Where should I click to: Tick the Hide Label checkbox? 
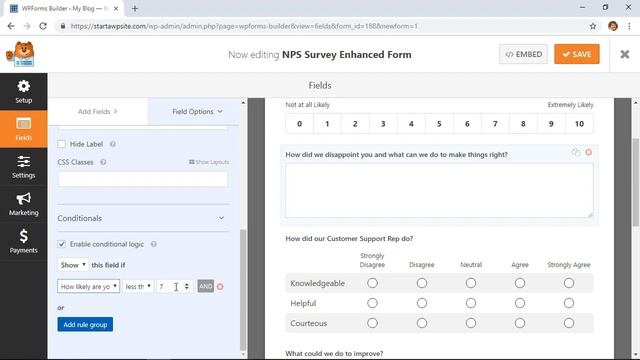tap(62, 144)
